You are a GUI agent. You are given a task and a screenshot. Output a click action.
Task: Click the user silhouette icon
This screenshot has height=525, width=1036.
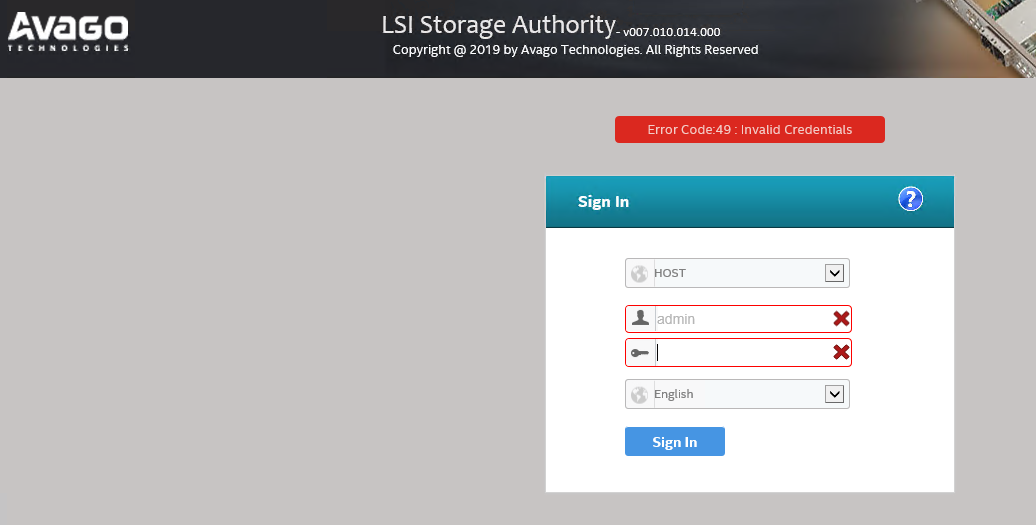coord(640,318)
